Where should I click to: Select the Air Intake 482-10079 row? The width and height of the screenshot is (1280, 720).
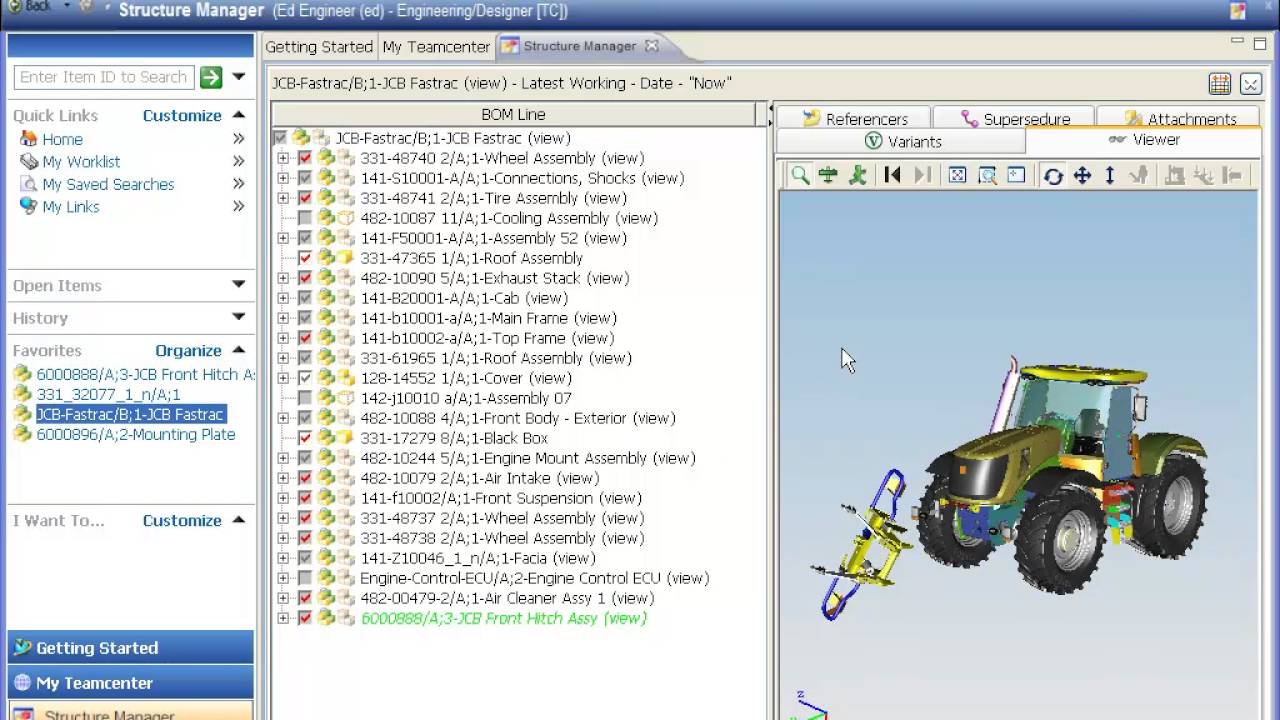pos(479,478)
